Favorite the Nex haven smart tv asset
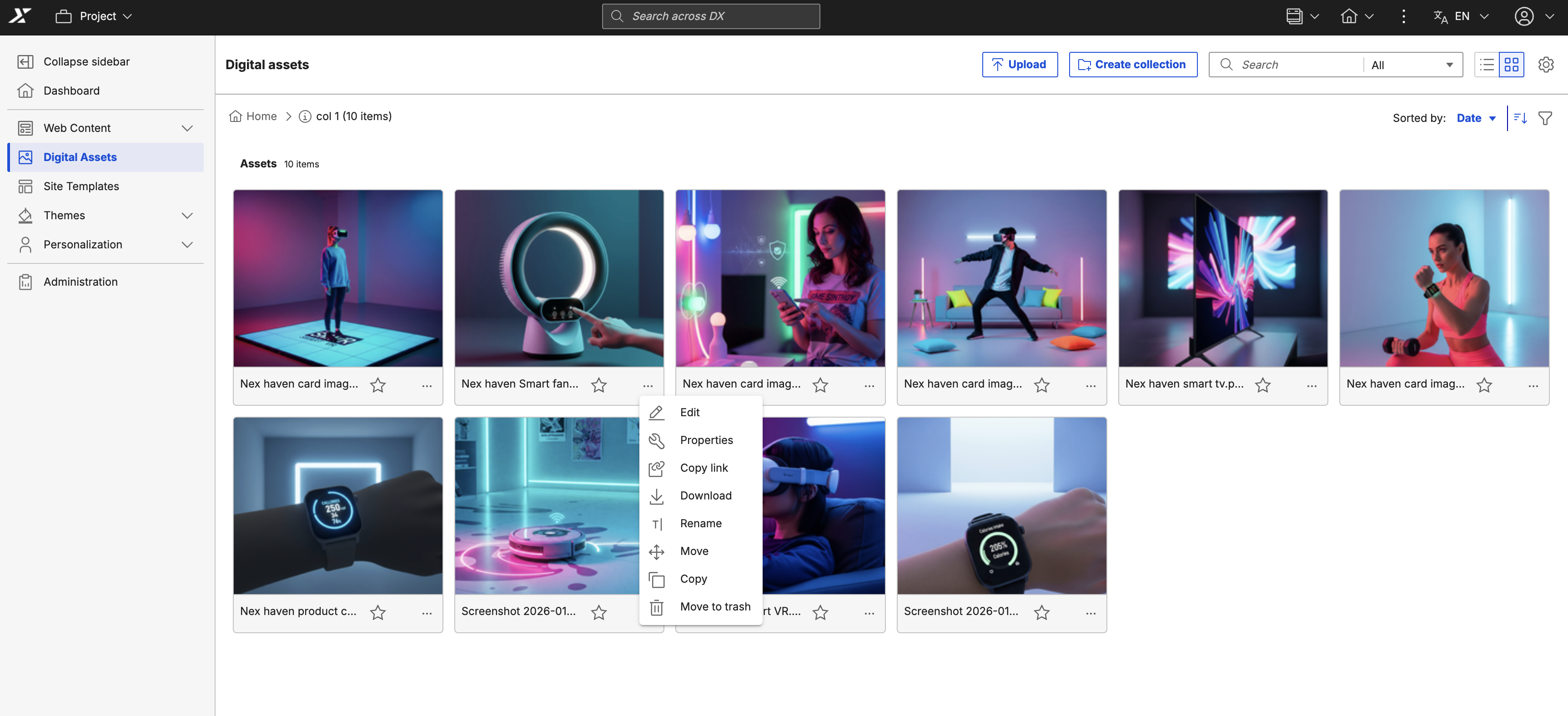The height and width of the screenshot is (716, 1568). pos(1263,385)
